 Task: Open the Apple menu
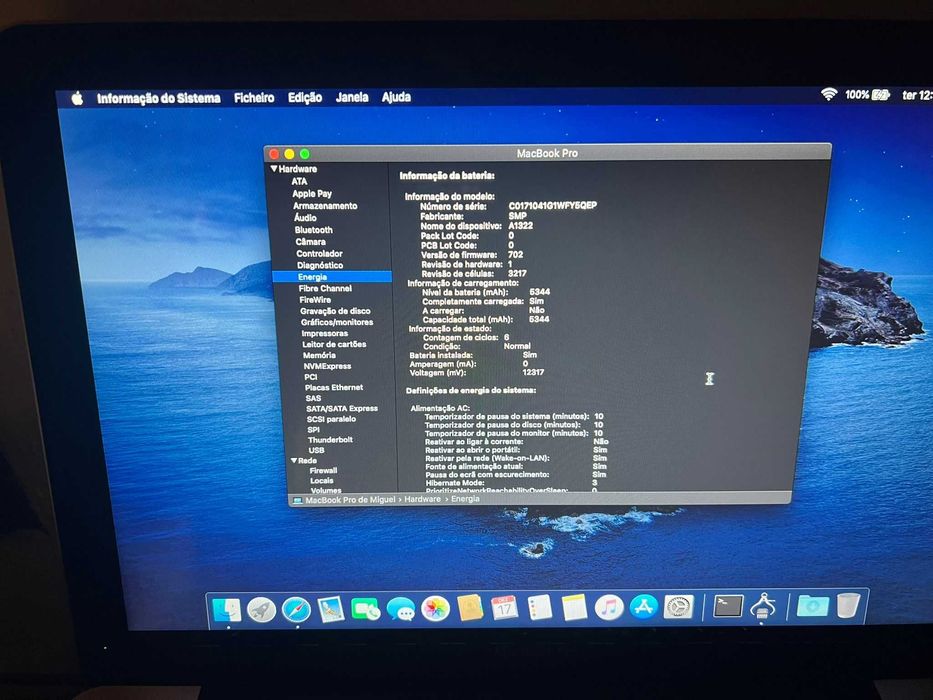point(77,99)
